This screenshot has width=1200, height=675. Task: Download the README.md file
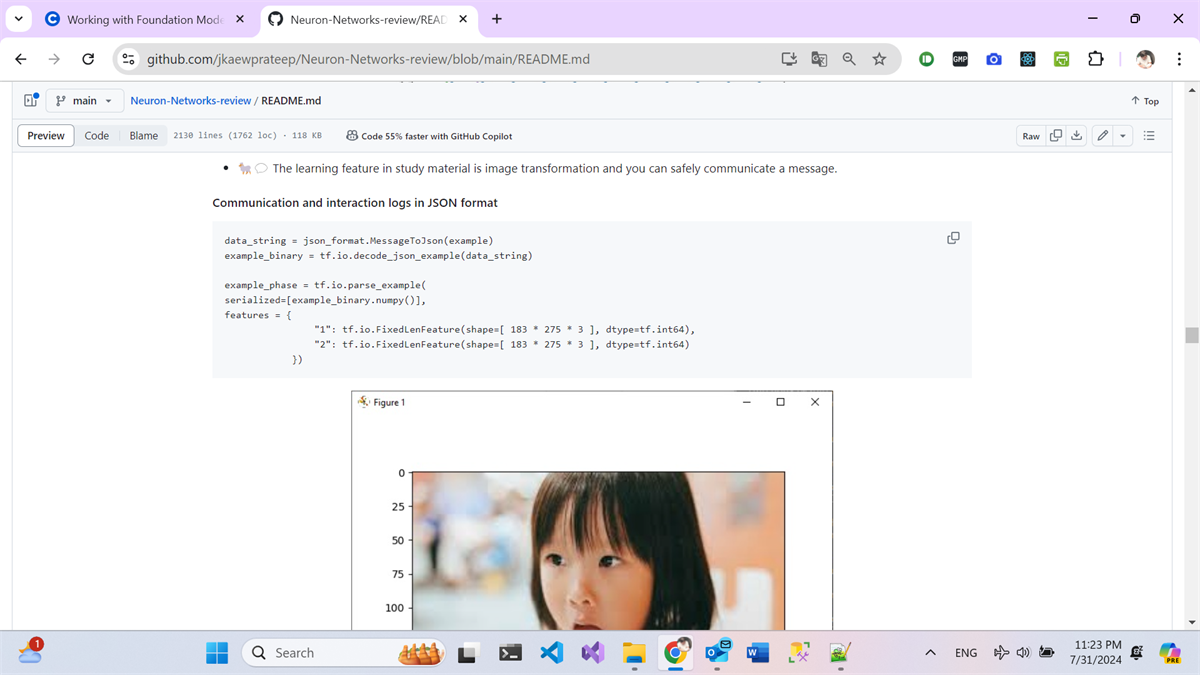(1076, 135)
